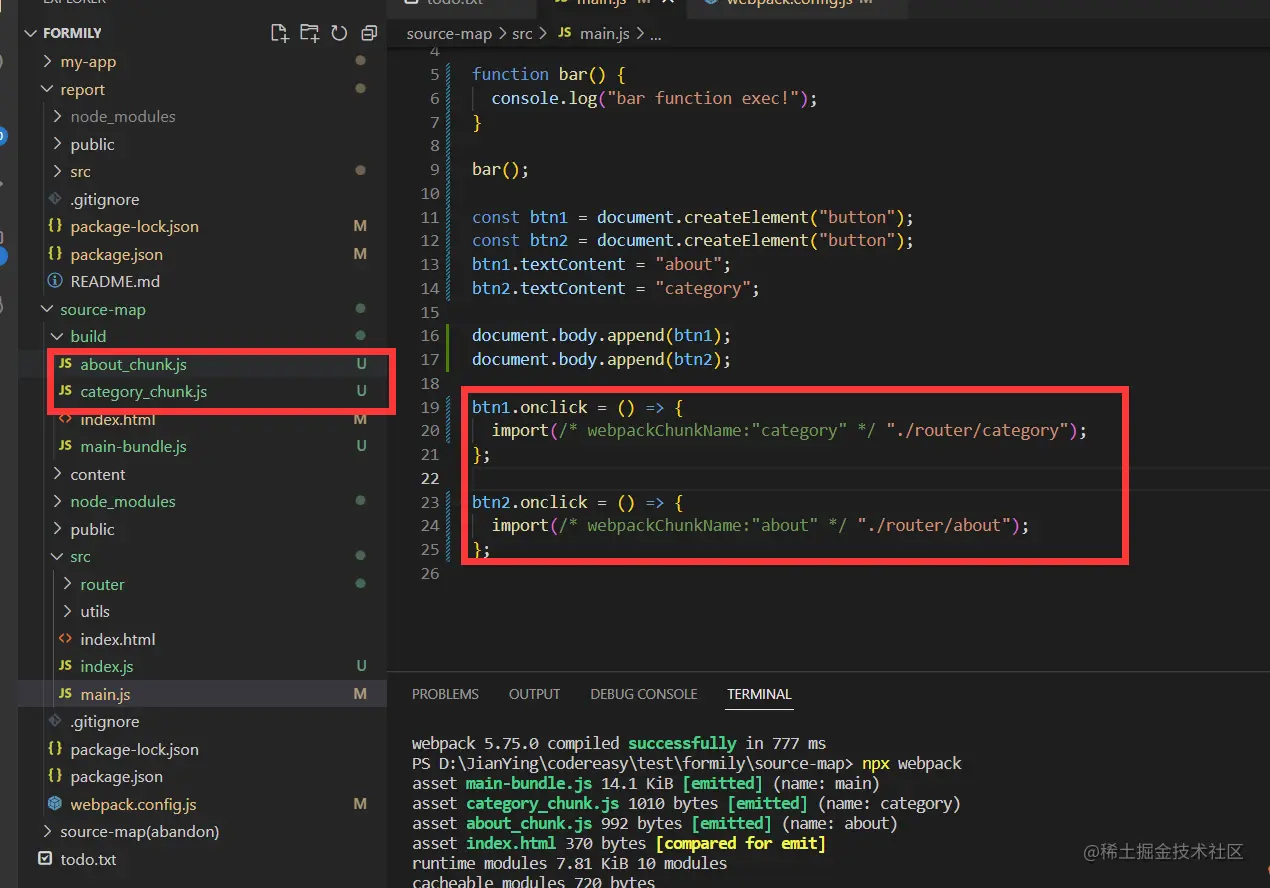The height and width of the screenshot is (888, 1270).
Task: Select the TERMINAL panel tab
Action: click(759, 694)
